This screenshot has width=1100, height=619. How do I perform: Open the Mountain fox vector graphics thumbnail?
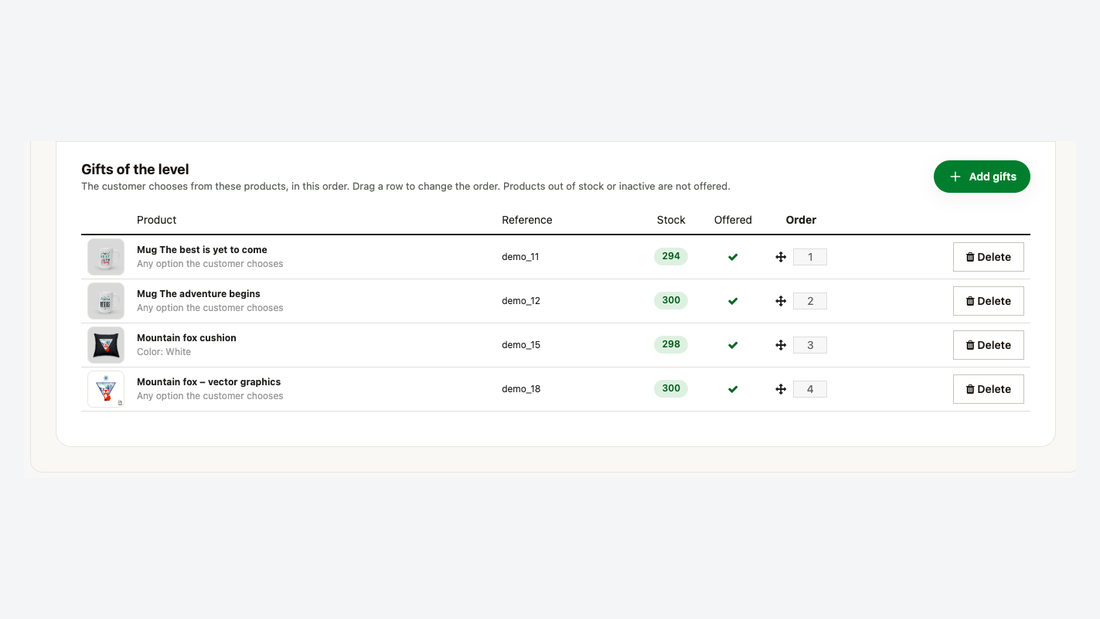[106, 389]
